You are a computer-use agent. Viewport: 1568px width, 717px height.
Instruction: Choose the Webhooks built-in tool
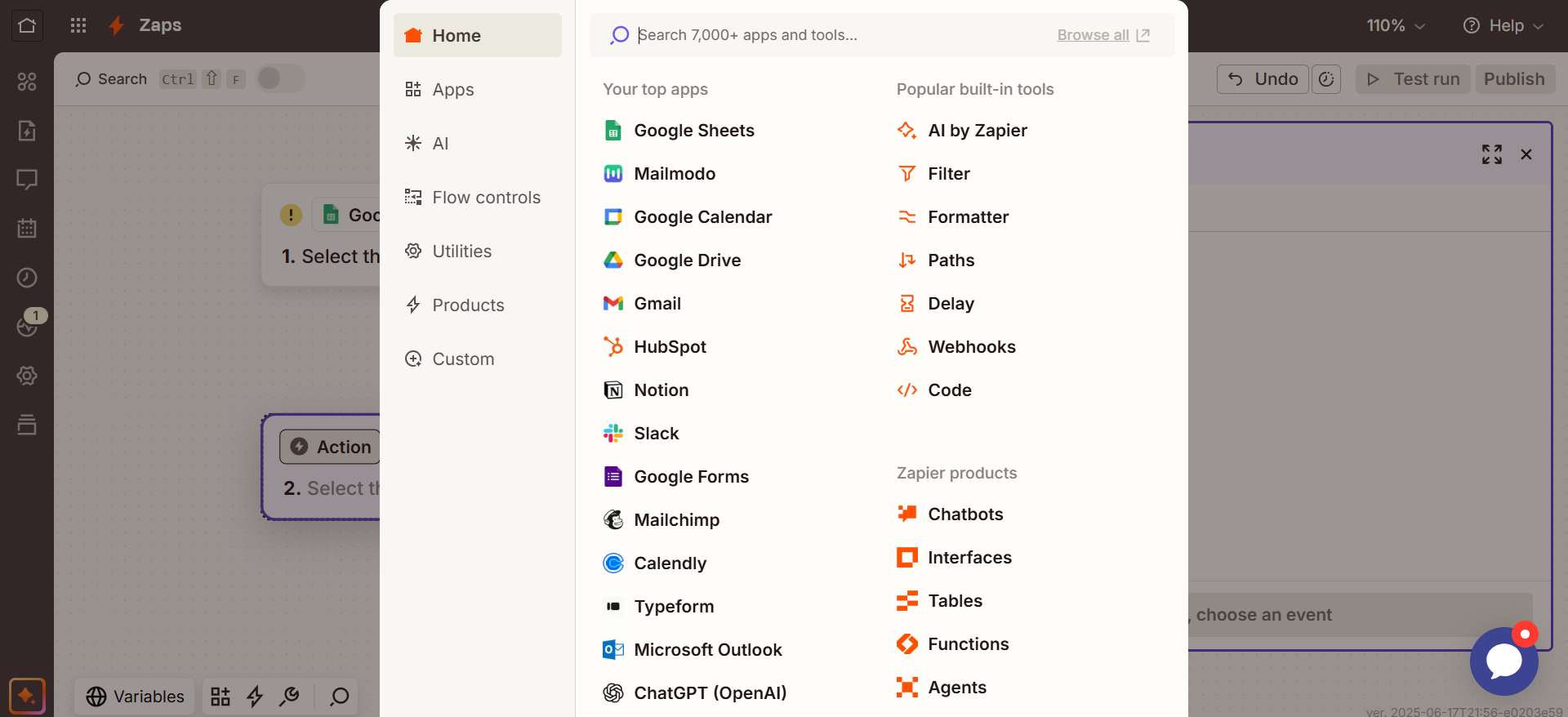[x=956, y=347]
